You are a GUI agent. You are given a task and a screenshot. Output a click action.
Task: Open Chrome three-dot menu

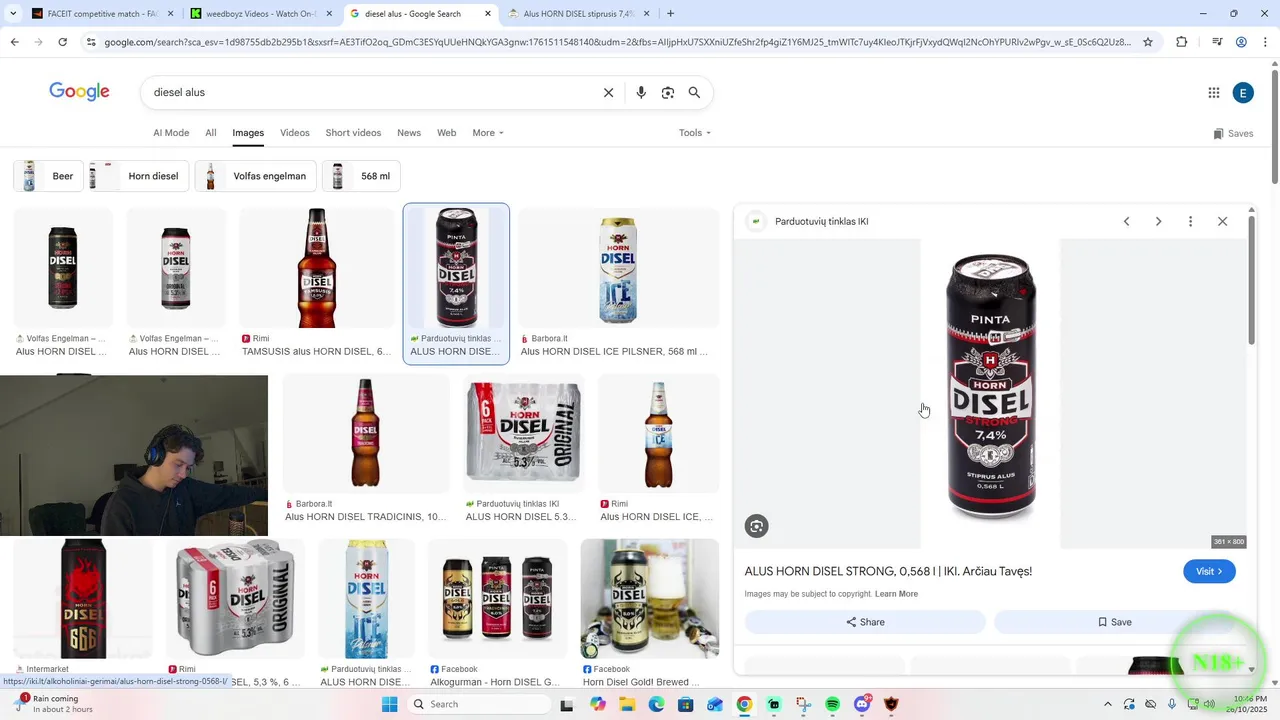click(x=1266, y=42)
